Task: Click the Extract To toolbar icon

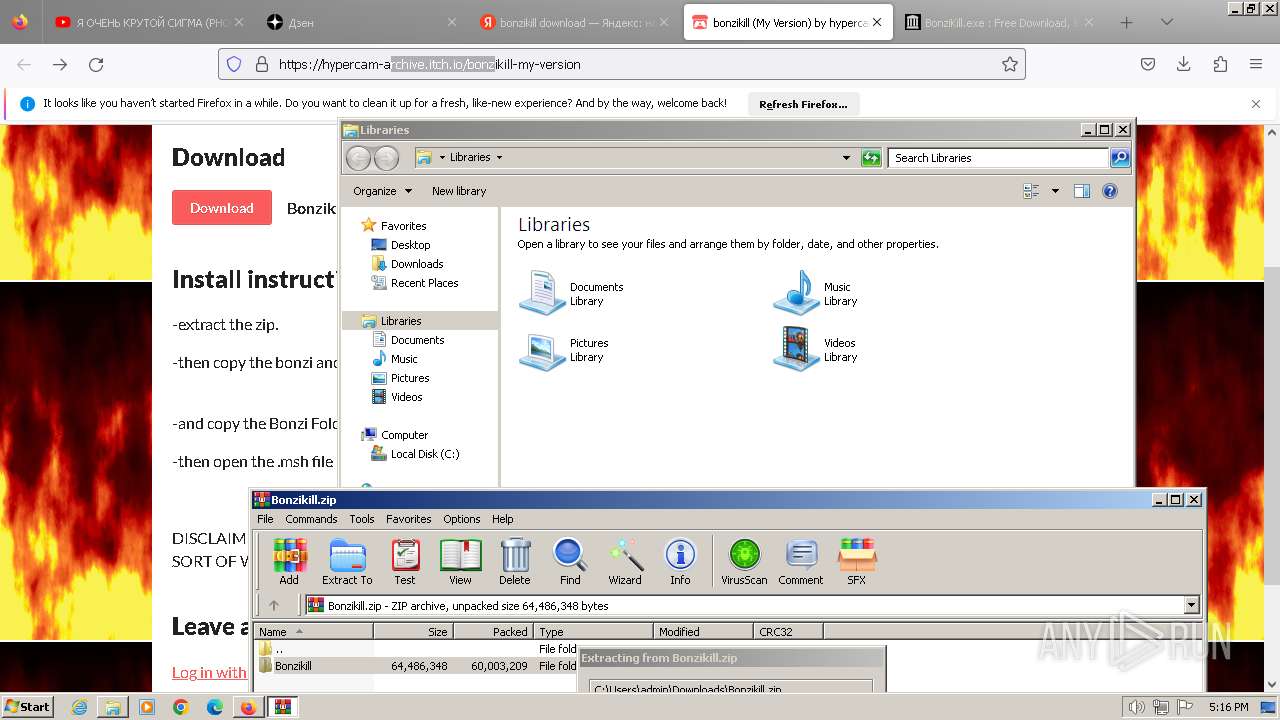Action: (347, 561)
